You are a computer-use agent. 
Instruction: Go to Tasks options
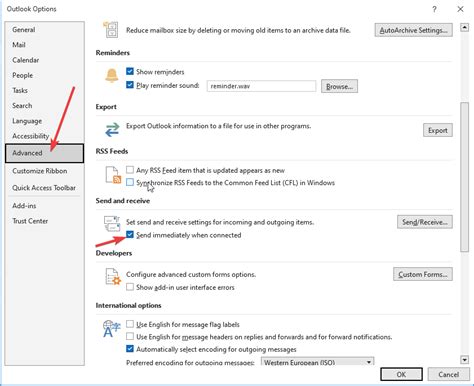(44, 90)
